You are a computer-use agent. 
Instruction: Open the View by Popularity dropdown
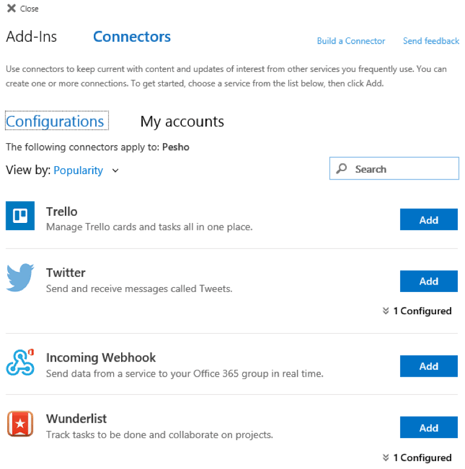[x=86, y=170]
